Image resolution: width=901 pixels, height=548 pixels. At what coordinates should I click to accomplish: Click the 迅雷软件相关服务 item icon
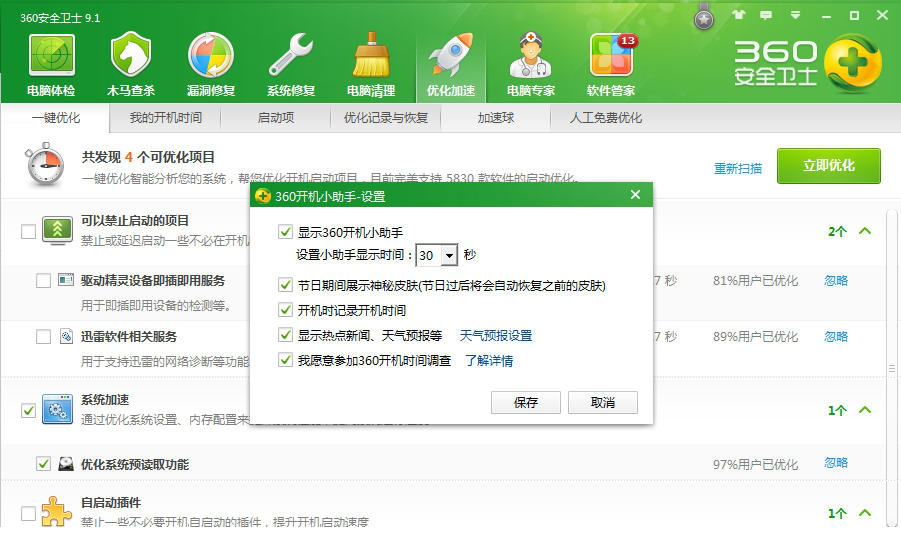(x=66, y=336)
